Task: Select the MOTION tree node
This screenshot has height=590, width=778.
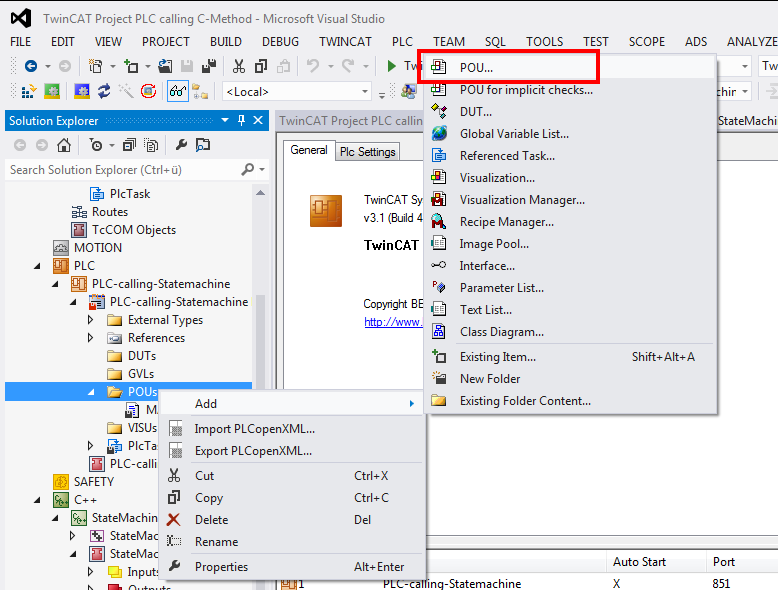Action: [x=97, y=248]
